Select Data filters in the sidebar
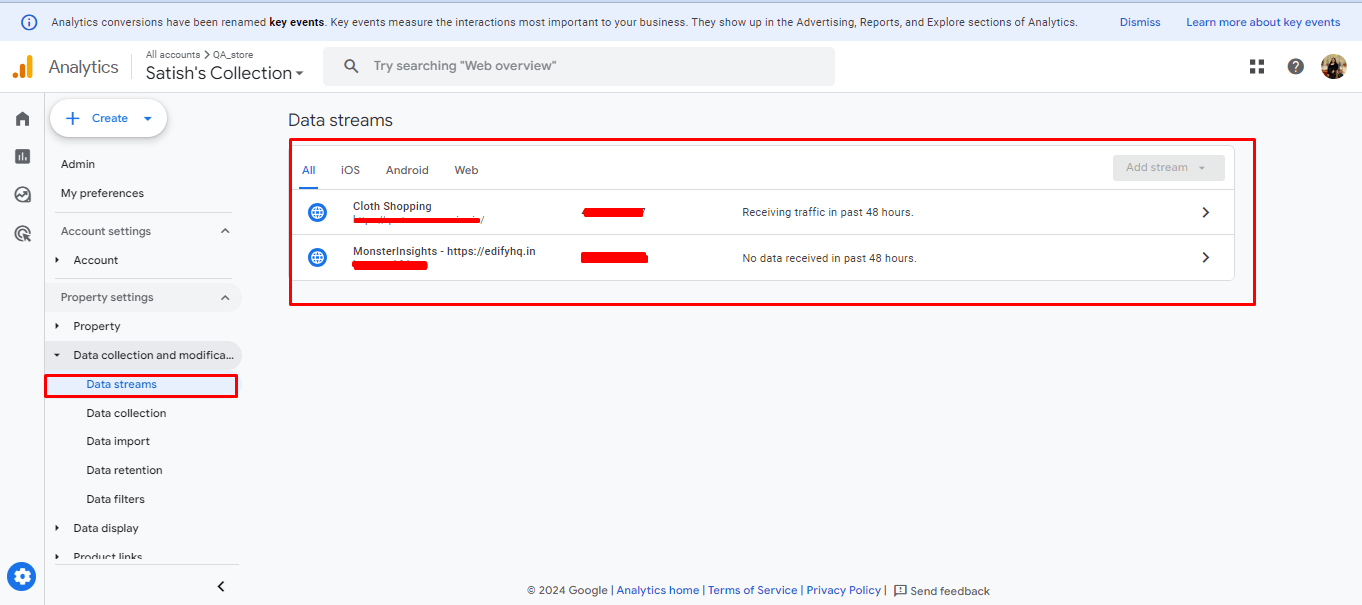This screenshot has height=605, width=1362. pos(115,499)
